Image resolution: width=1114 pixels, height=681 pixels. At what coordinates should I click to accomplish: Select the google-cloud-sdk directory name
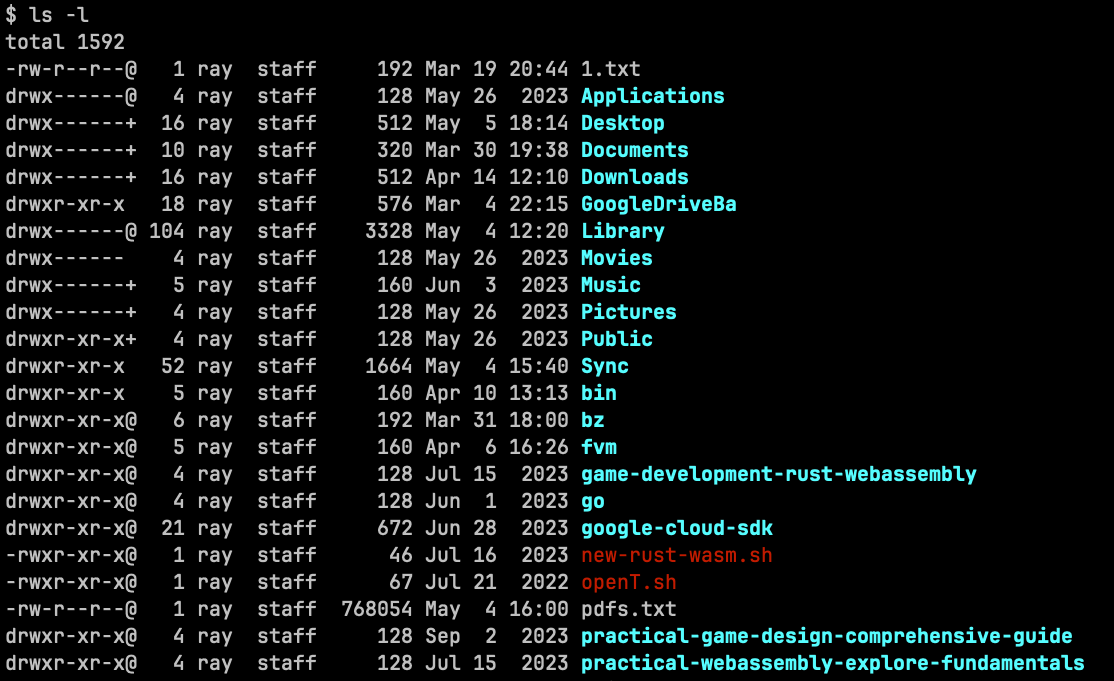(676, 528)
